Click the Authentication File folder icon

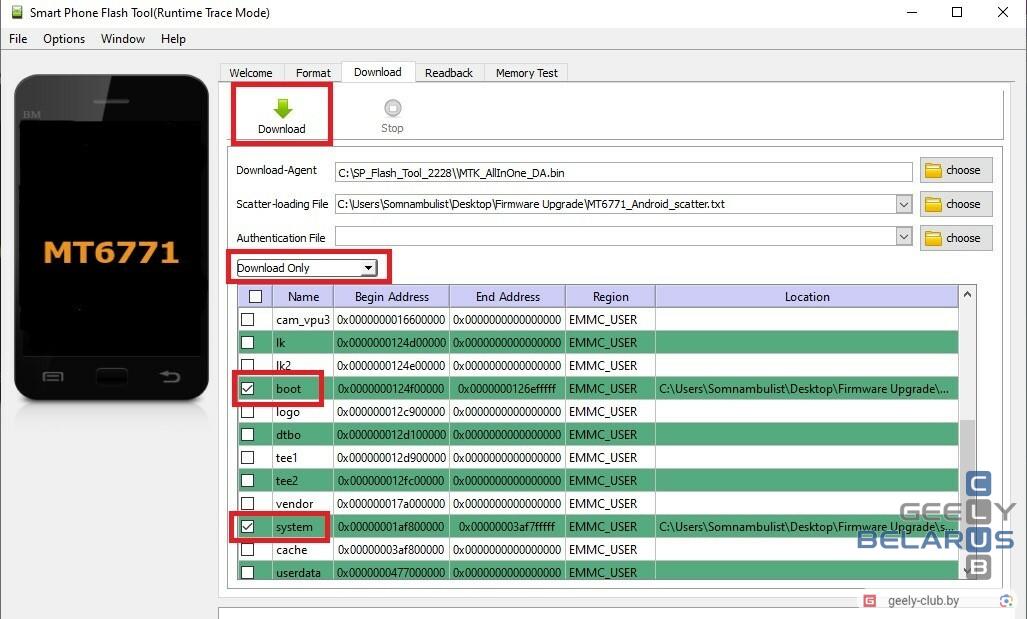click(x=933, y=238)
